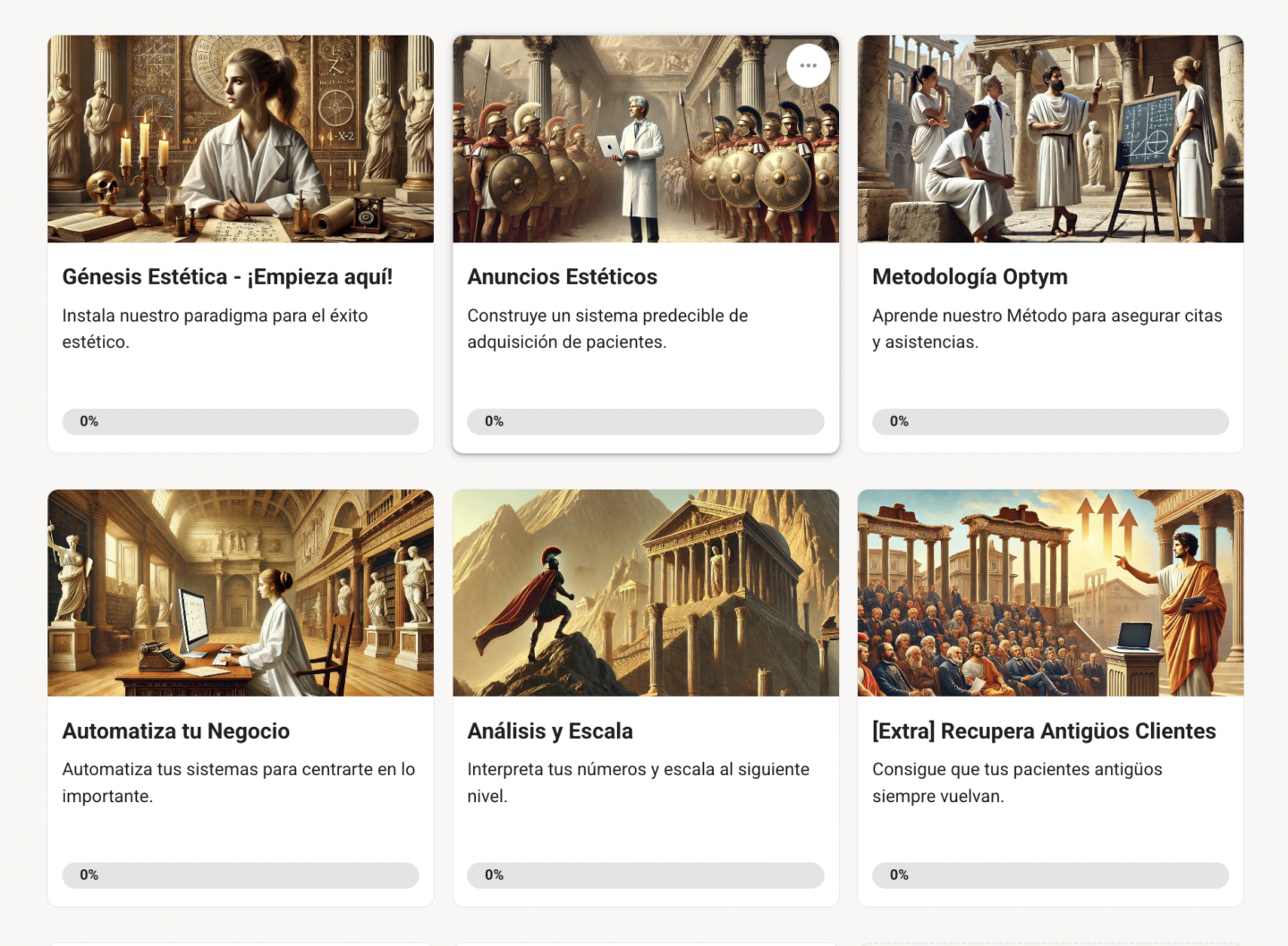Click the Metodología Optym 0% progress bar
Viewport: 1288px width, 946px height.
[x=1050, y=421]
